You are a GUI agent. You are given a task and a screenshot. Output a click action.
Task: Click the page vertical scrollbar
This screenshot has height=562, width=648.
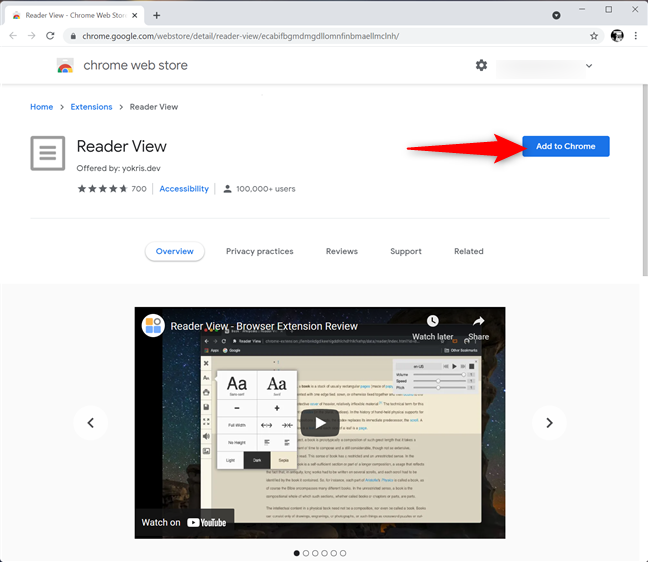coord(645,180)
